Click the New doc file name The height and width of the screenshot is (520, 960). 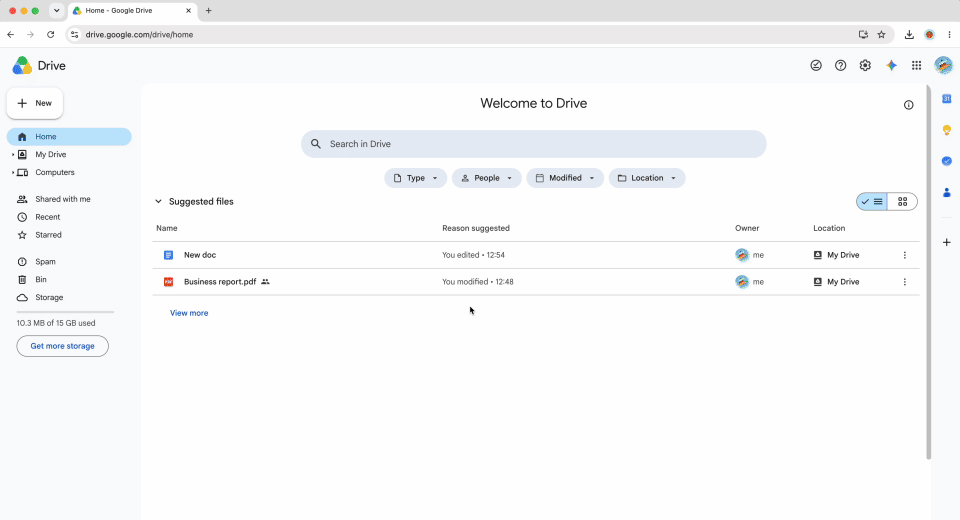point(200,255)
